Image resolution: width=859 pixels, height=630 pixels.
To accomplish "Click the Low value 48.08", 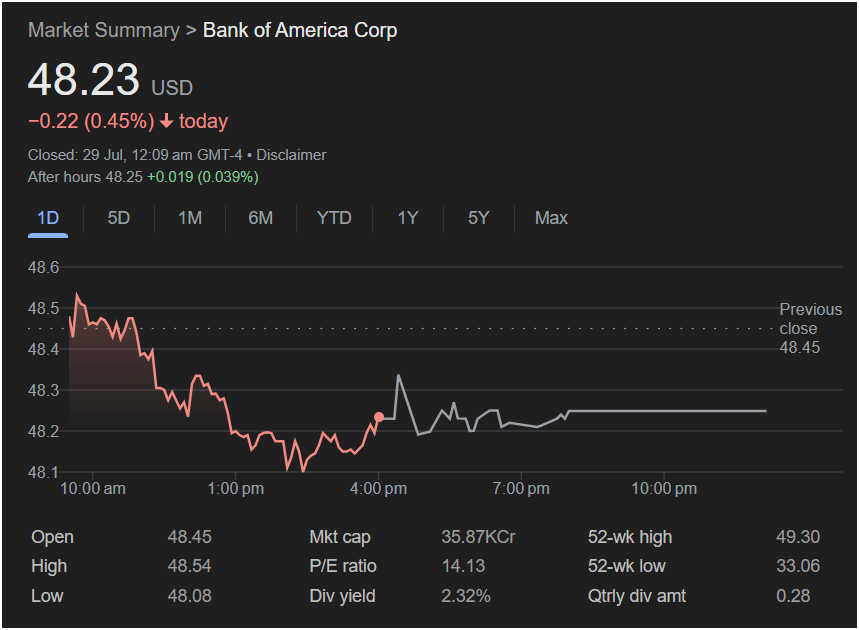I will (x=189, y=595).
